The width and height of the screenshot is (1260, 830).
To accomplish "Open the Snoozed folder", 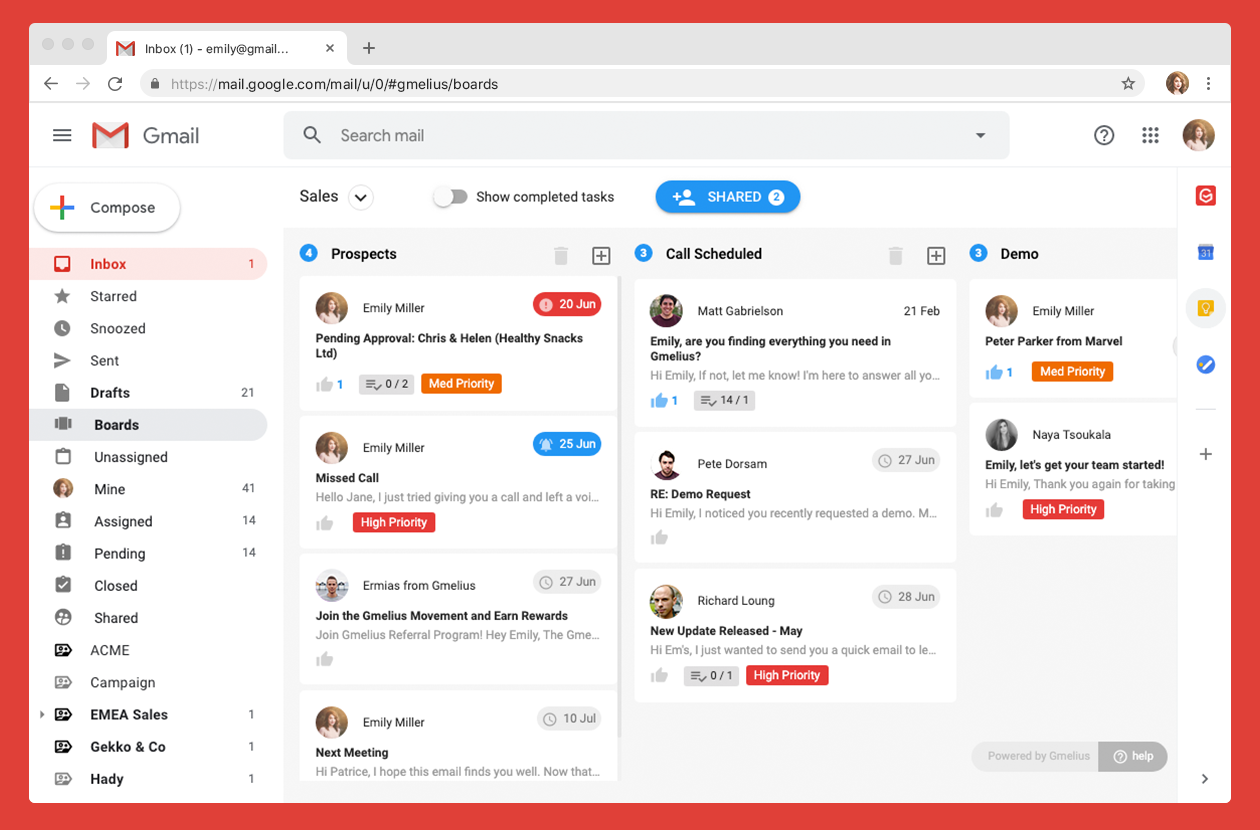I will pos(148,328).
